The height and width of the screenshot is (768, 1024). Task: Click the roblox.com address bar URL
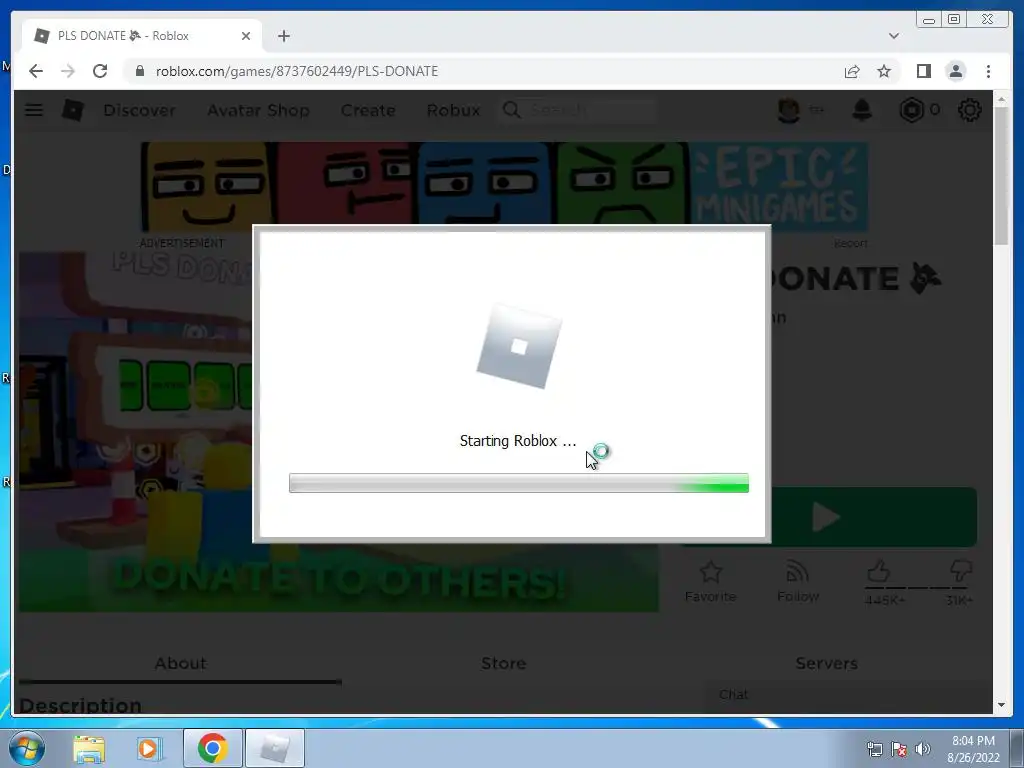coord(296,71)
